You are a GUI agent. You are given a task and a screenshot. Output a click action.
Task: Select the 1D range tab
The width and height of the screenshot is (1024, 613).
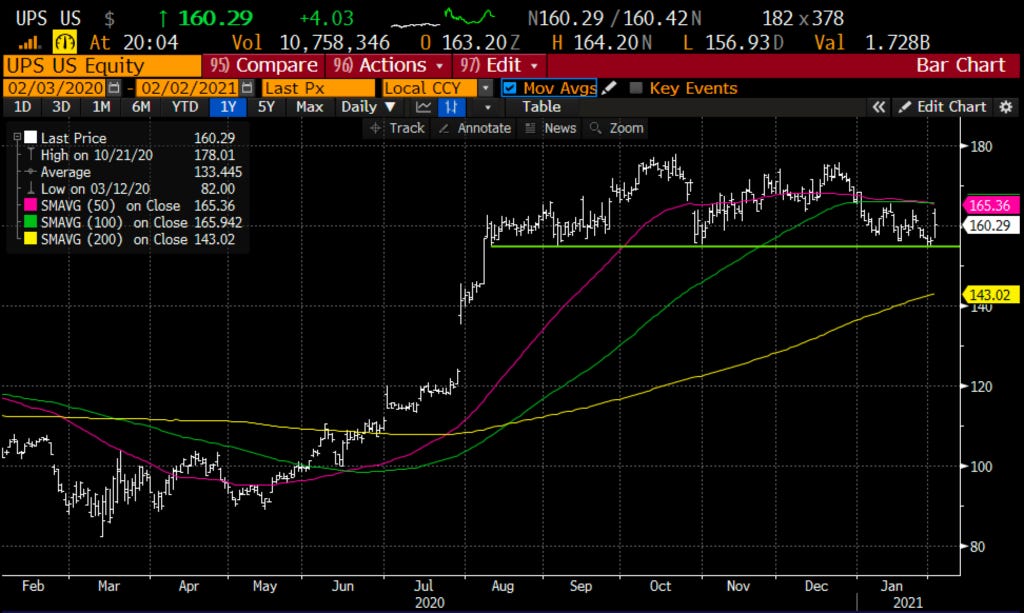(x=22, y=107)
